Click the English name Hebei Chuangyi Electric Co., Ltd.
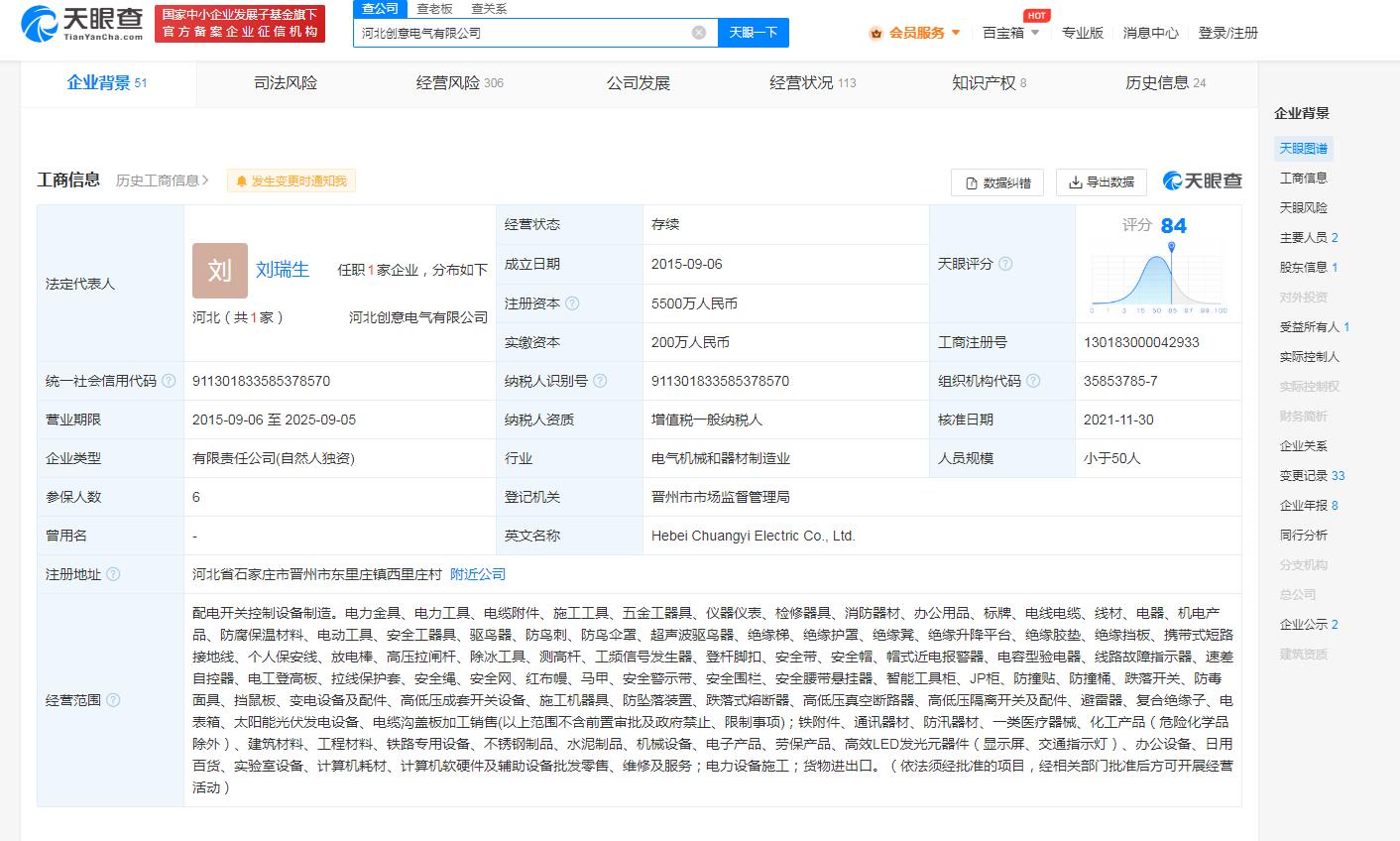The width and height of the screenshot is (1400, 841). coord(753,536)
